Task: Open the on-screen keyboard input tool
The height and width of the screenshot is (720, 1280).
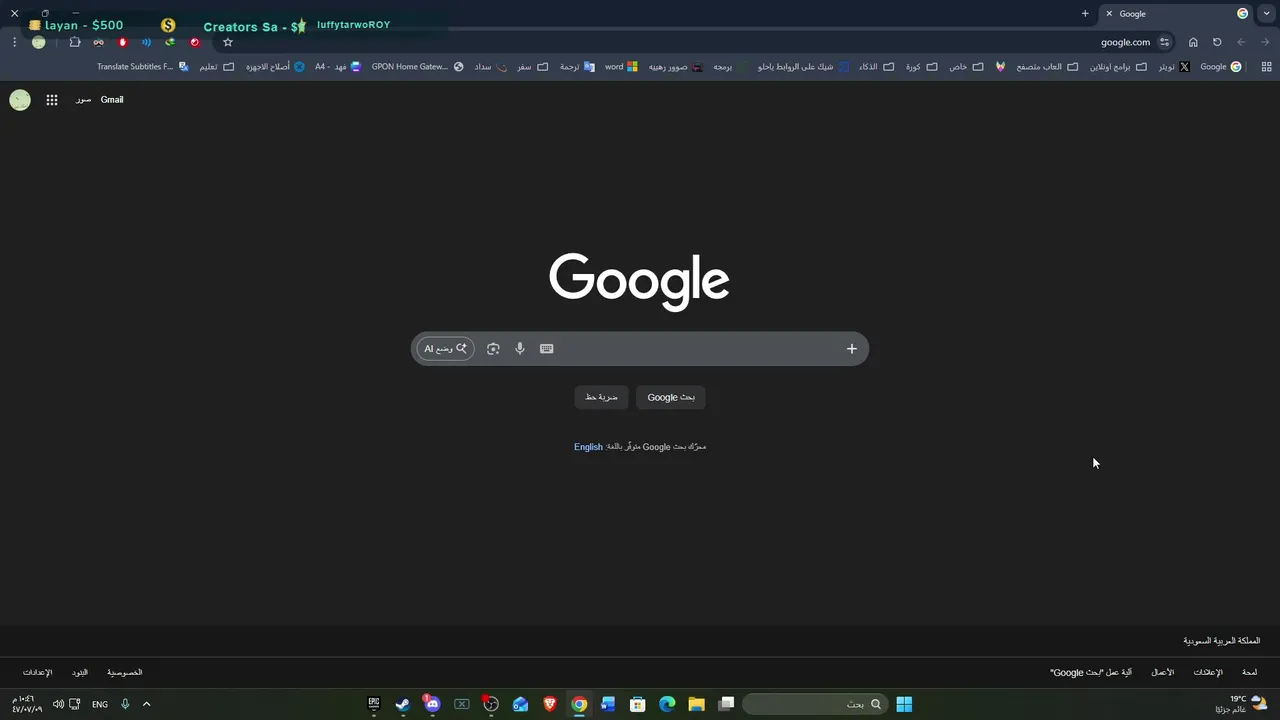Action: (x=547, y=349)
